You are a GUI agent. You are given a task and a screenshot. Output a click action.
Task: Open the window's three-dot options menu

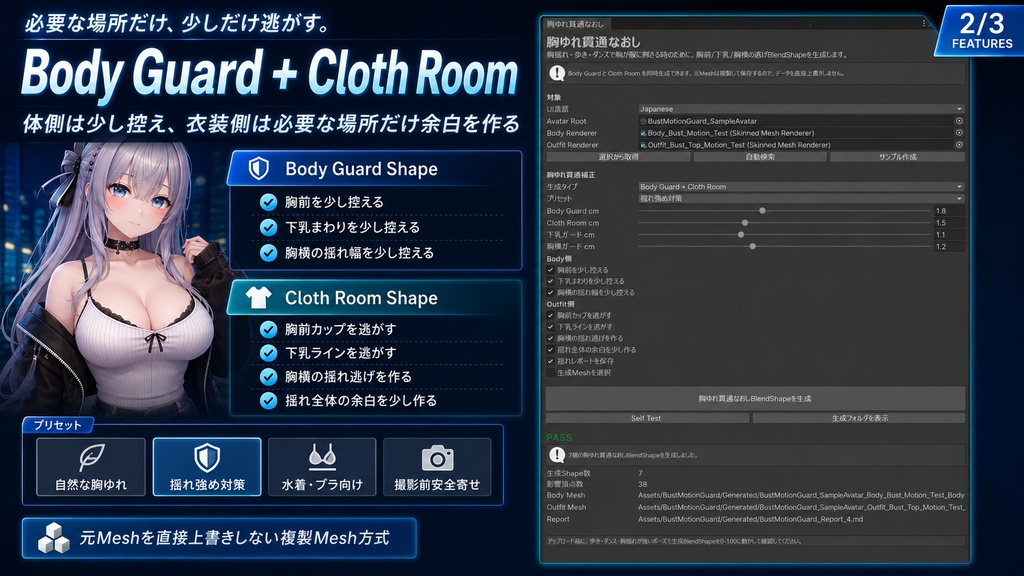tap(923, 23)
